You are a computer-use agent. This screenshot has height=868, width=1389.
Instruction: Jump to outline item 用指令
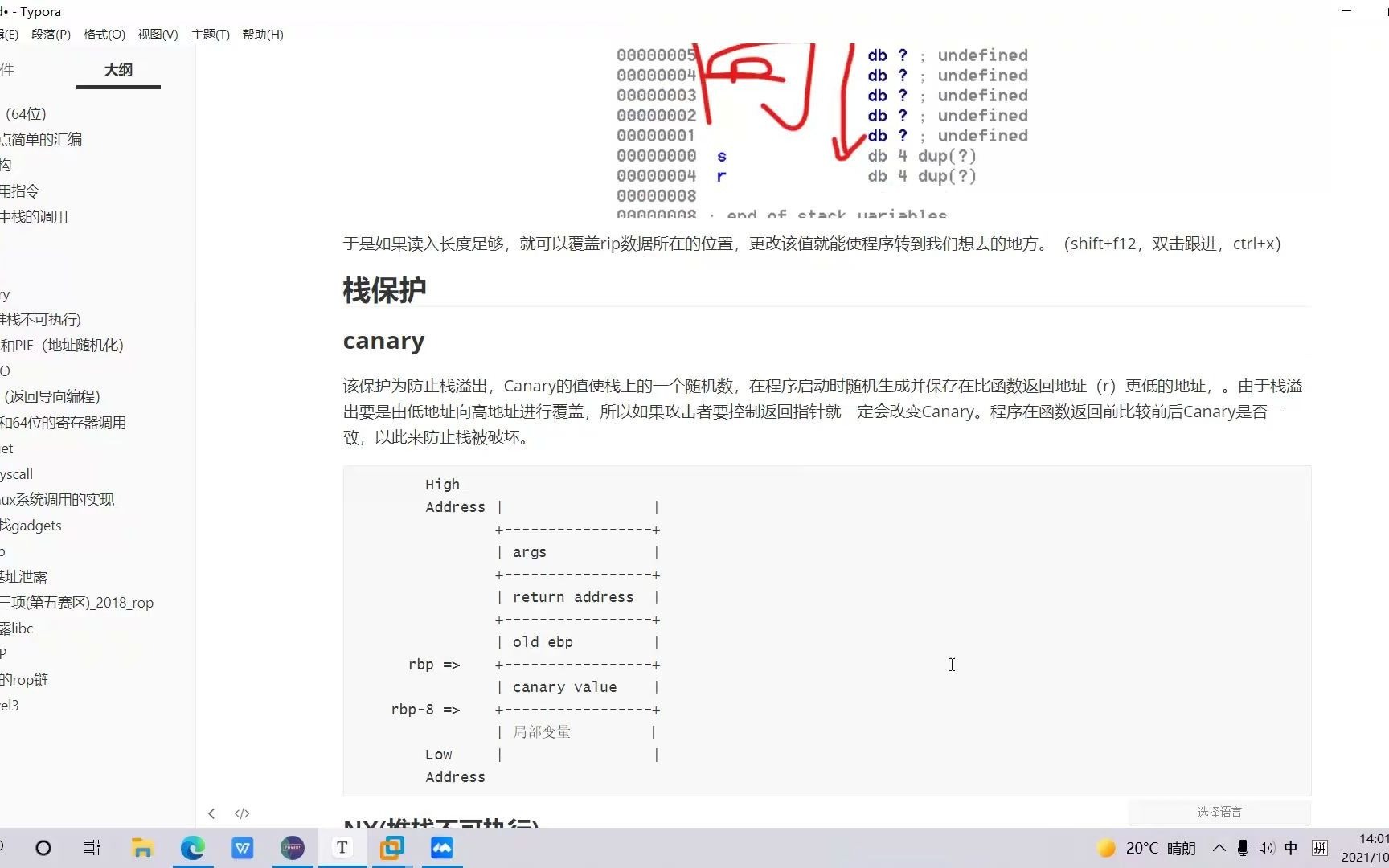point(20,191)
